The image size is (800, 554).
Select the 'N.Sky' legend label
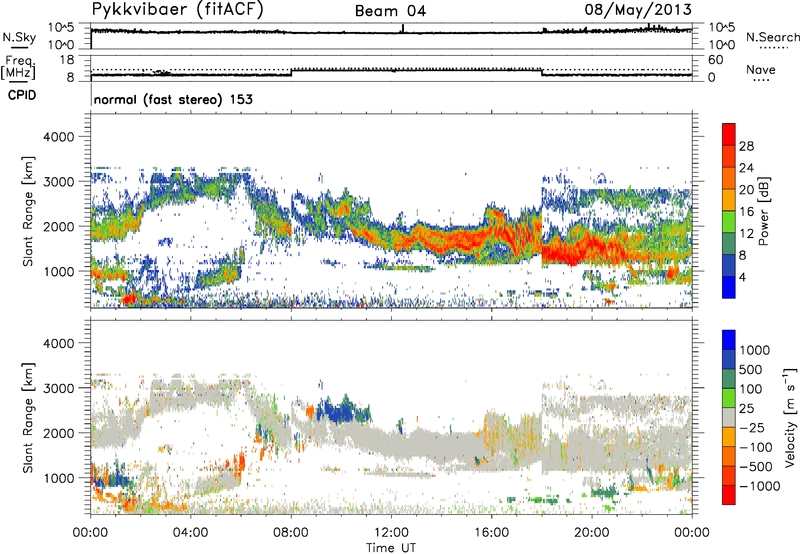click(19, 37)
